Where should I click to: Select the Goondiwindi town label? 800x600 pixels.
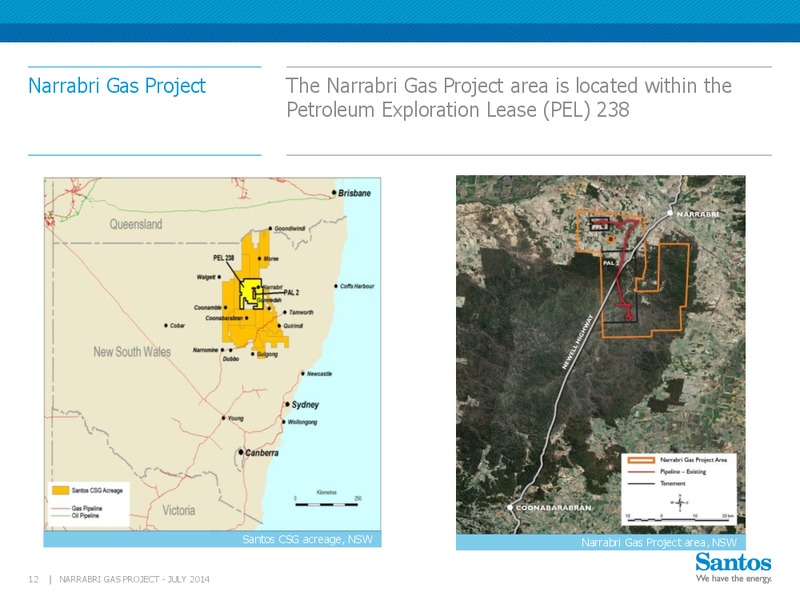tap(290, 229)
